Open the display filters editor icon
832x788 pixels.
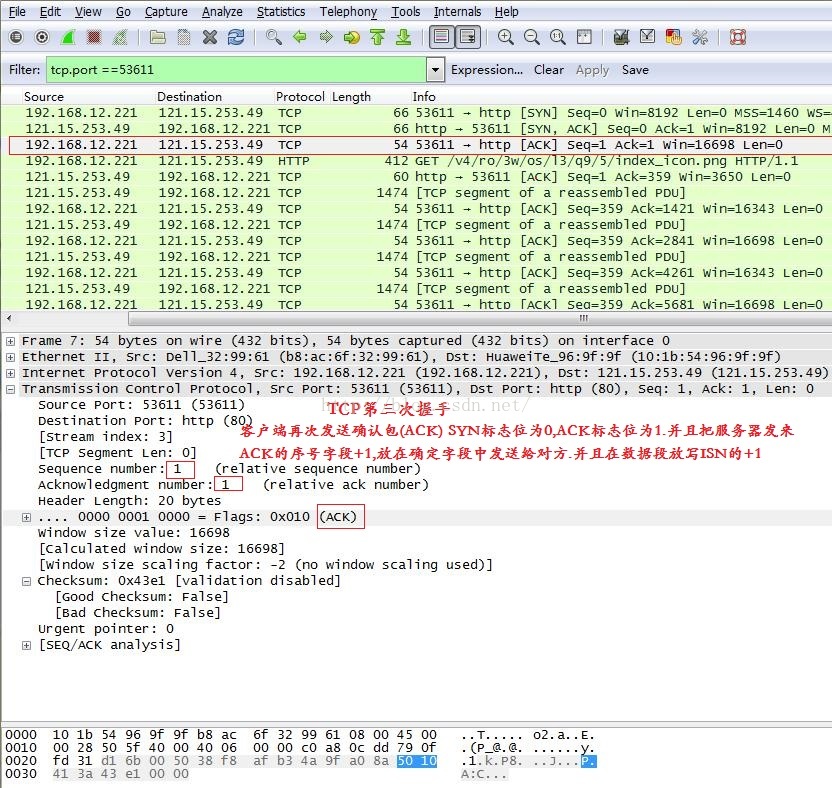647,37
